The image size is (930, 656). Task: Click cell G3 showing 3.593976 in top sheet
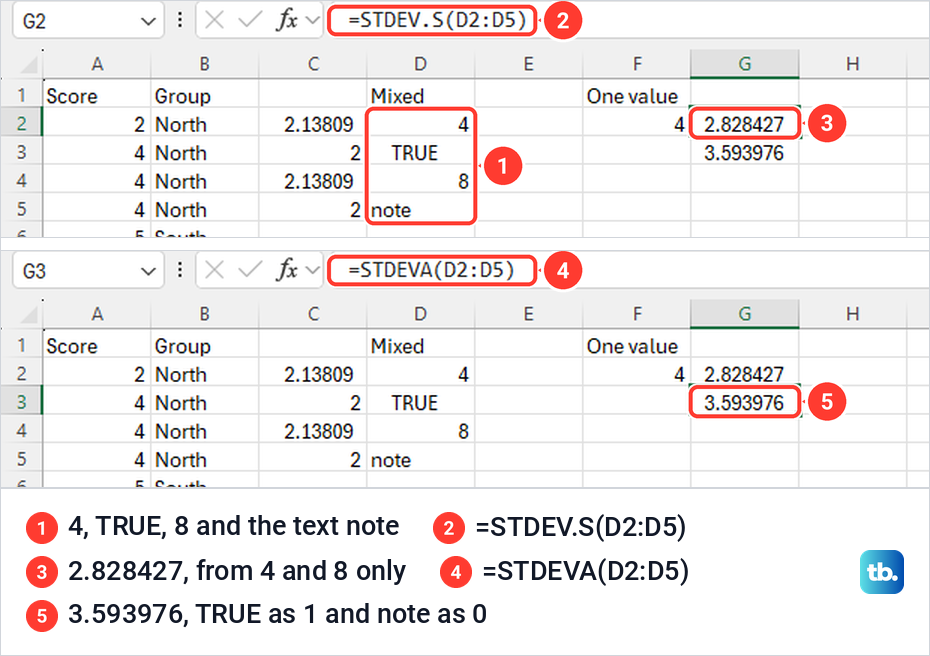(744, 152)
